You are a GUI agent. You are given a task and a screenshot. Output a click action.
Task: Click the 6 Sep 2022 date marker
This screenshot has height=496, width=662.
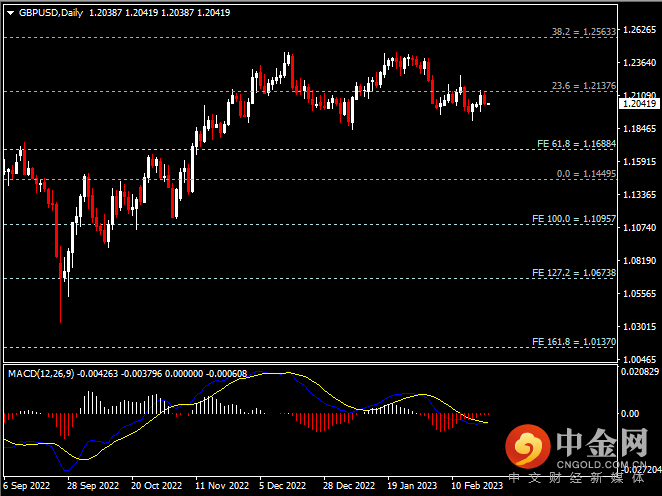click(x=28, y=487)
